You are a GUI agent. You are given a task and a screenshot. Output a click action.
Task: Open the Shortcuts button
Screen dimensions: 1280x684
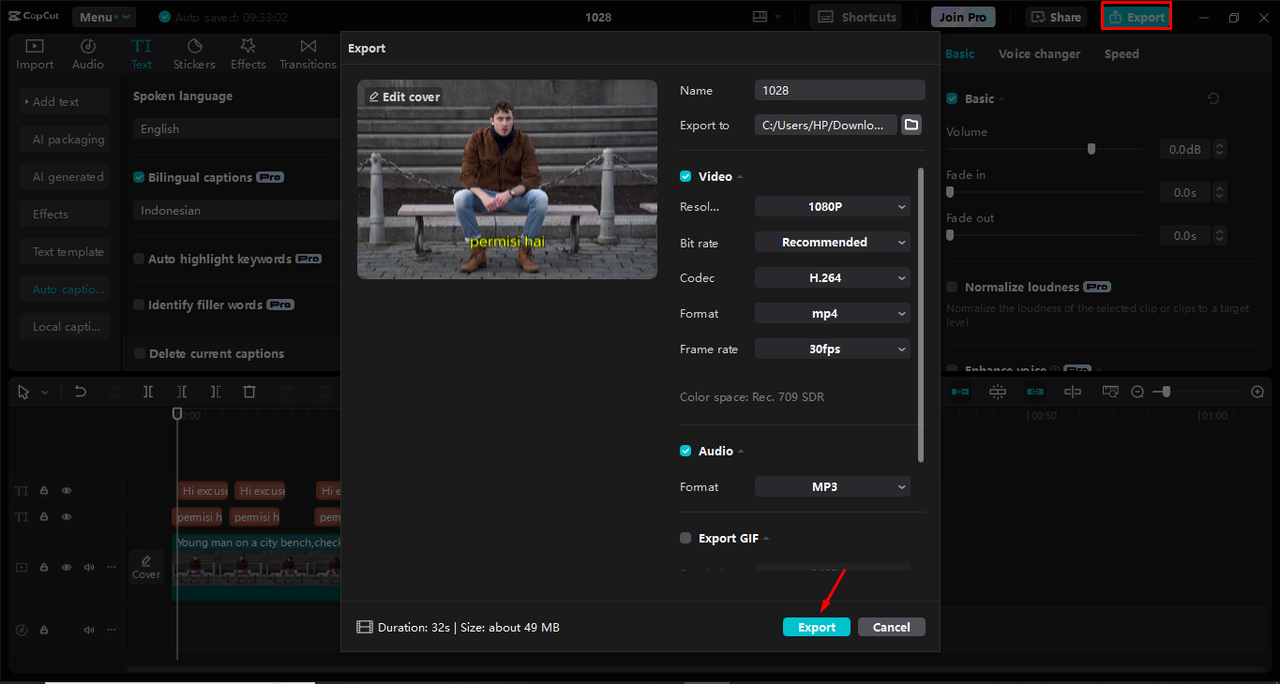coord(855,17)
